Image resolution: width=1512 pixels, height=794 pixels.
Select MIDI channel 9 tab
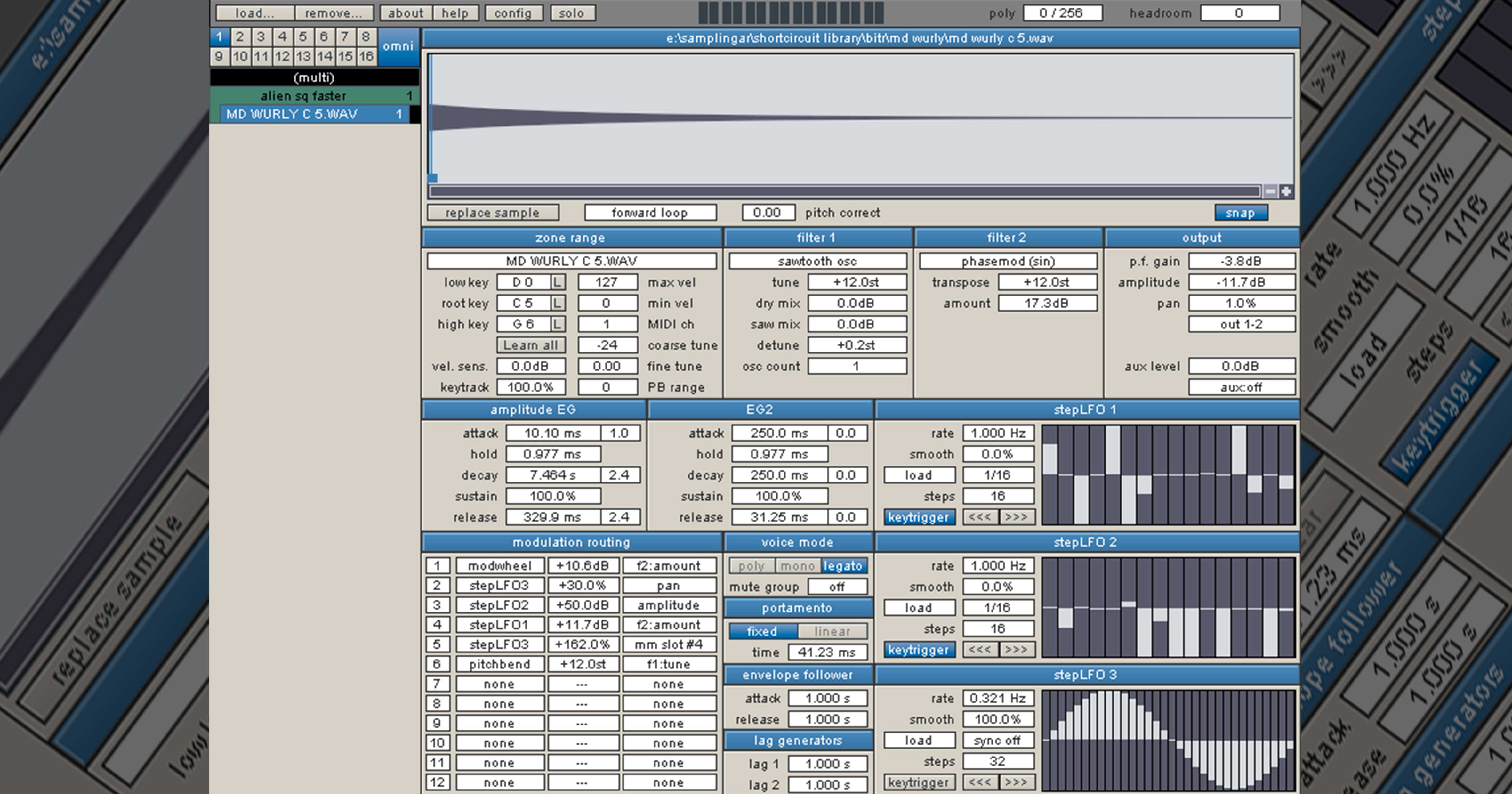tap(219, 56)
